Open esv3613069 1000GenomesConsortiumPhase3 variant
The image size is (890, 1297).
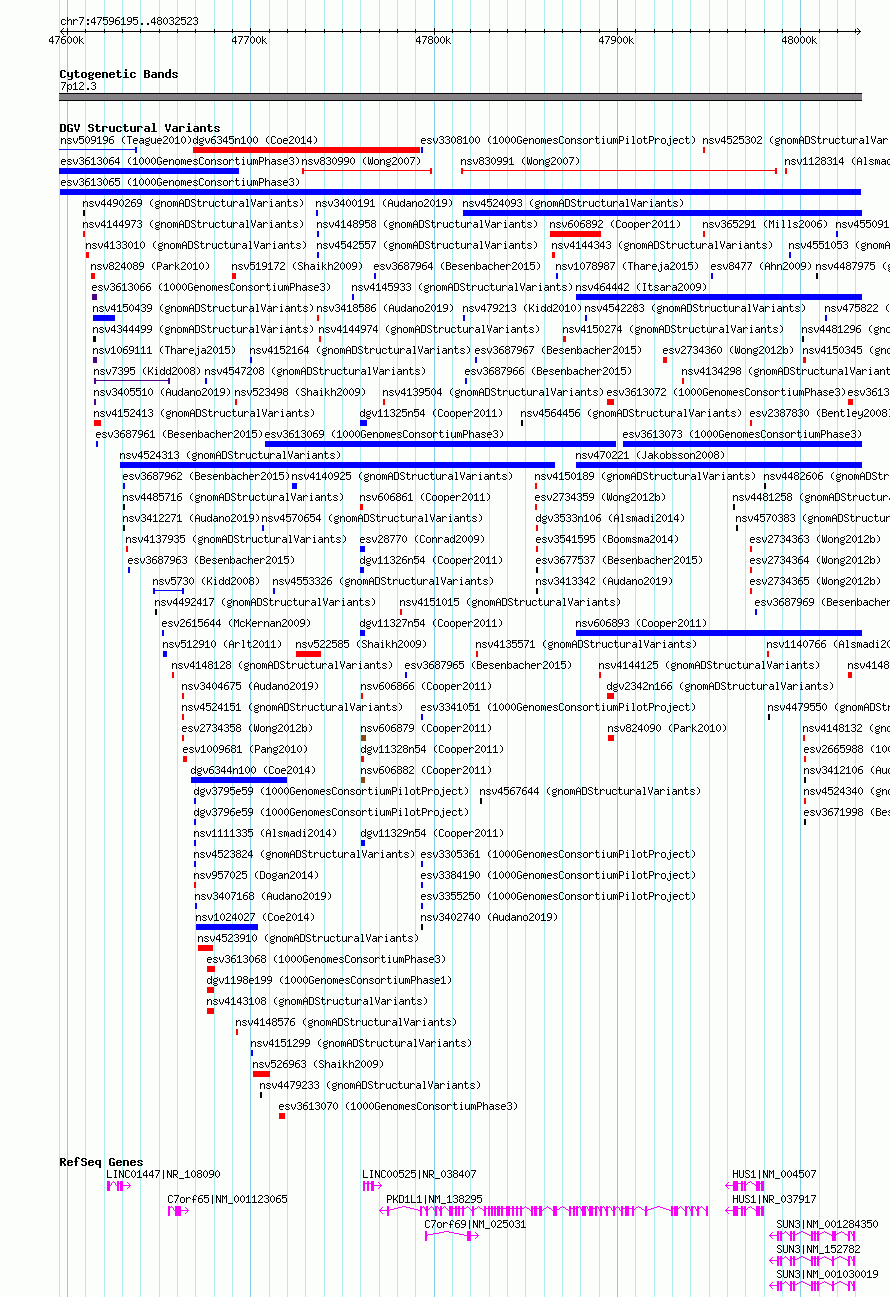384,434
